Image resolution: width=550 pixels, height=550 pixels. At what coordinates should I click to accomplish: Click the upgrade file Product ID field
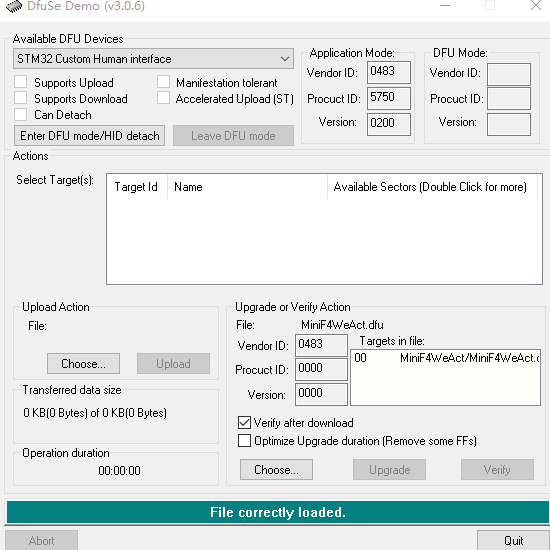[321, 369]
